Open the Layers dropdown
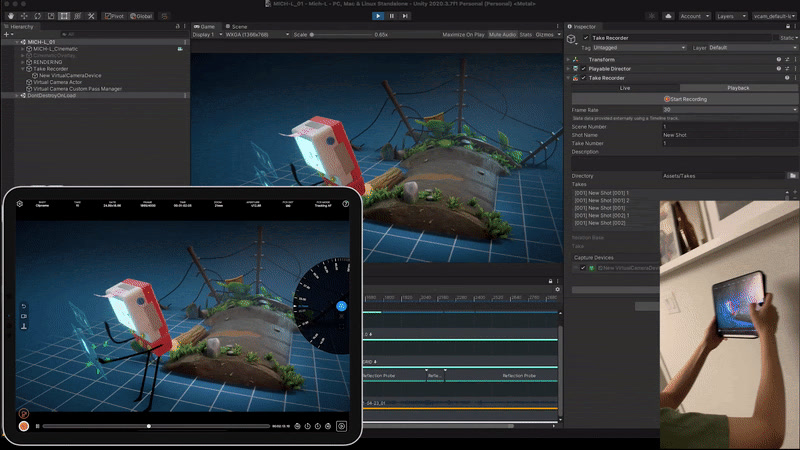The image size is (800, 450). click(x=731, y=16)
